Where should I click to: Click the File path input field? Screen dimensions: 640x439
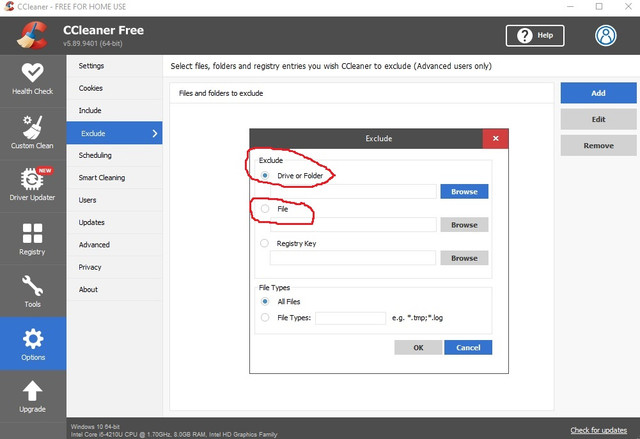(x=353, y=225)
